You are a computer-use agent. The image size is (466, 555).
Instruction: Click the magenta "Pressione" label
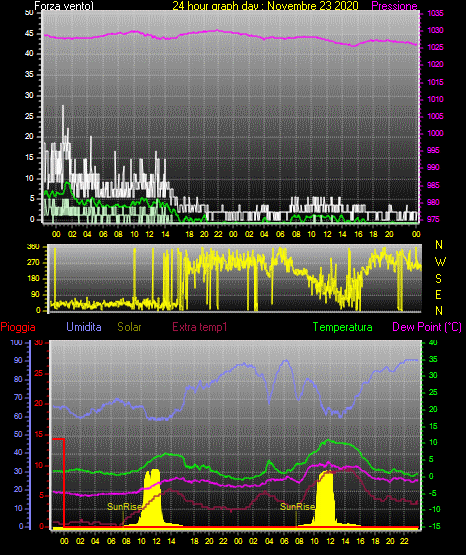pyautogui.click(x=394, y=6)
